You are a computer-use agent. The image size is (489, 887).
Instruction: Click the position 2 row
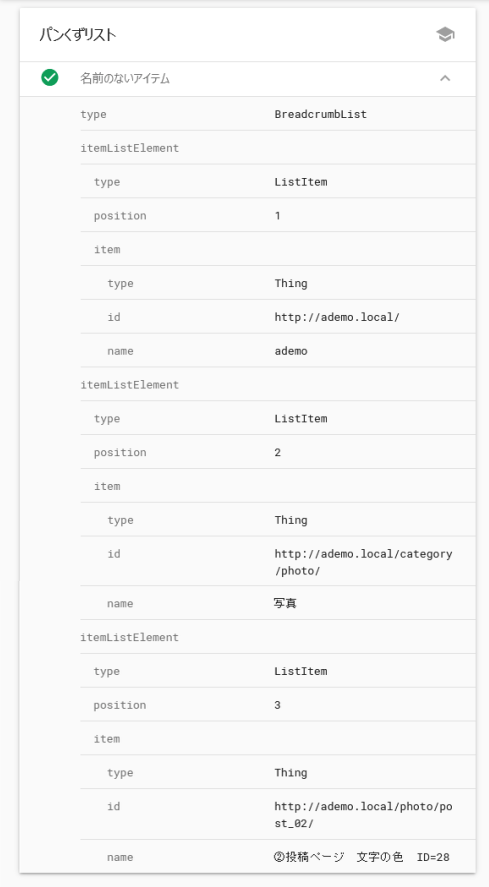284,452
